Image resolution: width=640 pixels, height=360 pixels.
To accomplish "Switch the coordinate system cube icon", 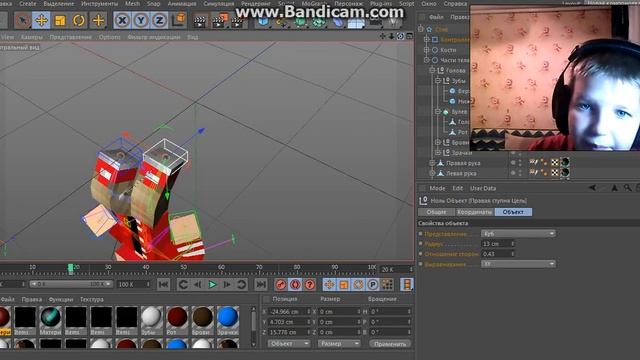I will pyautogui.click(x=179, y=20).
